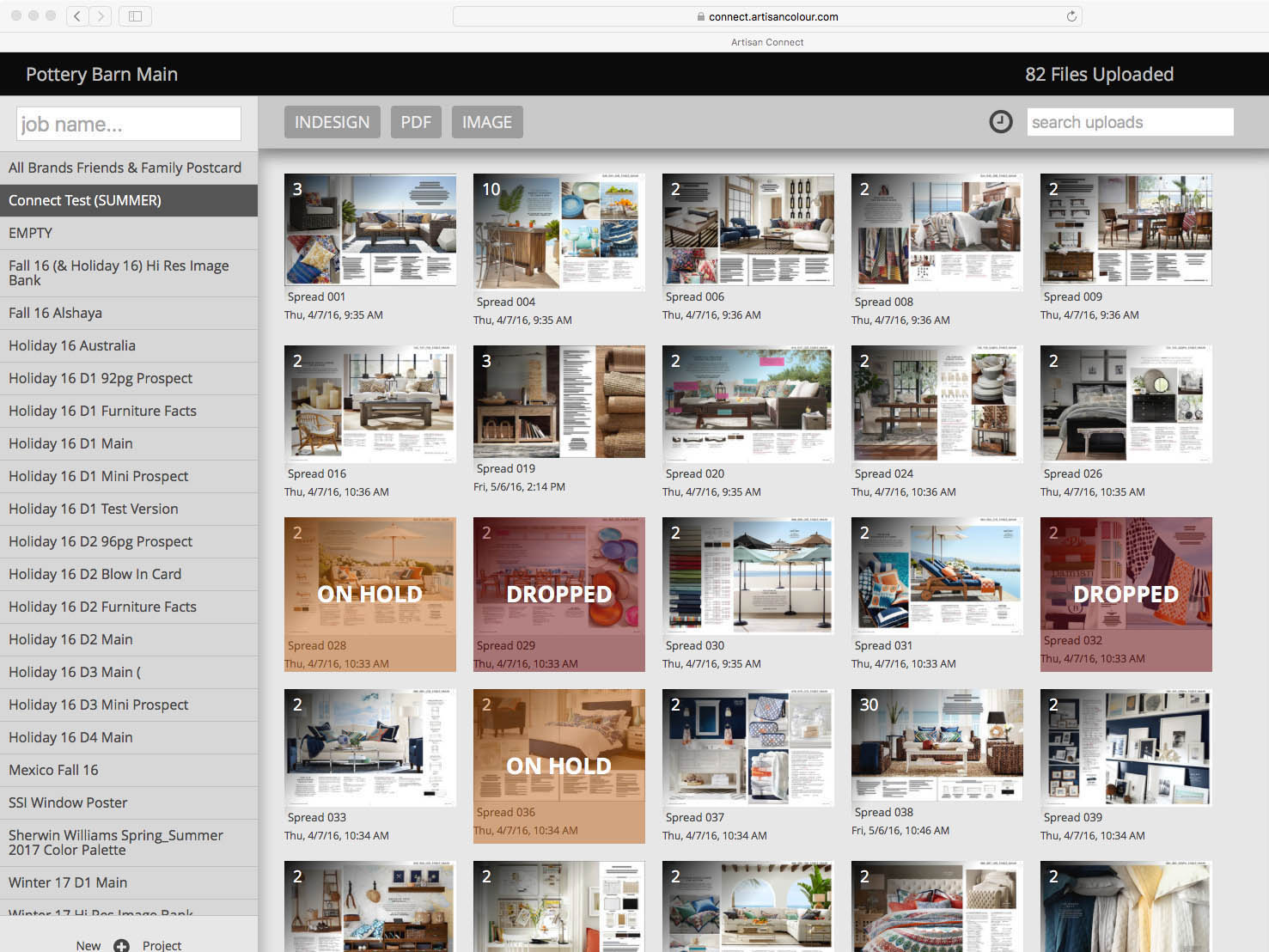Open Holiday 16 D1 Furniture Facts
The width and height of the screenshot is (1269, 952).
point(129,411)
